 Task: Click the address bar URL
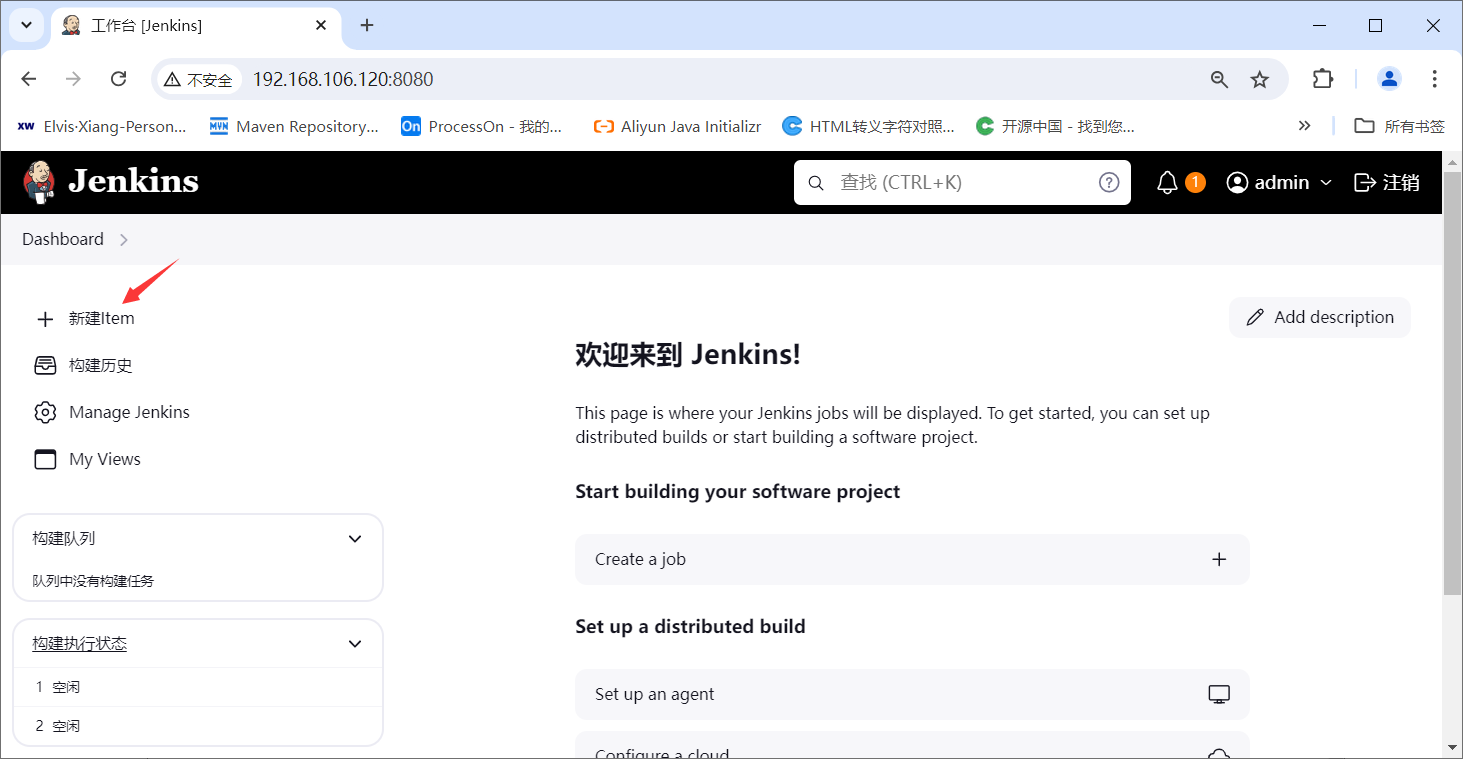[343, 79]
